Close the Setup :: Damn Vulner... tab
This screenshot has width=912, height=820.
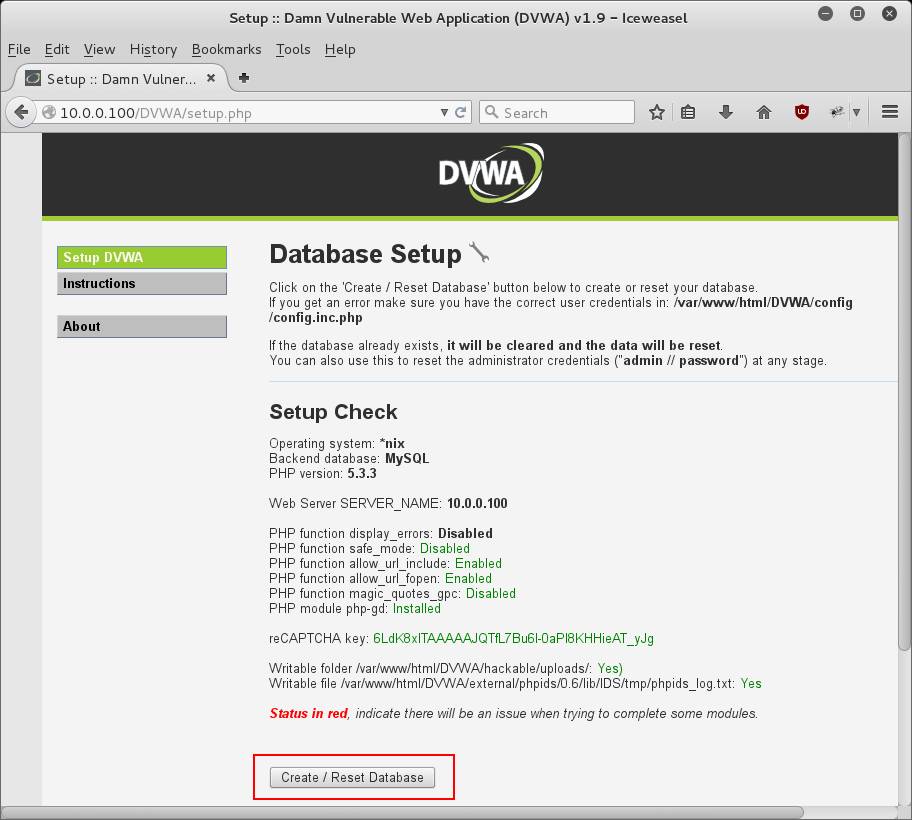tap(211, 78)
